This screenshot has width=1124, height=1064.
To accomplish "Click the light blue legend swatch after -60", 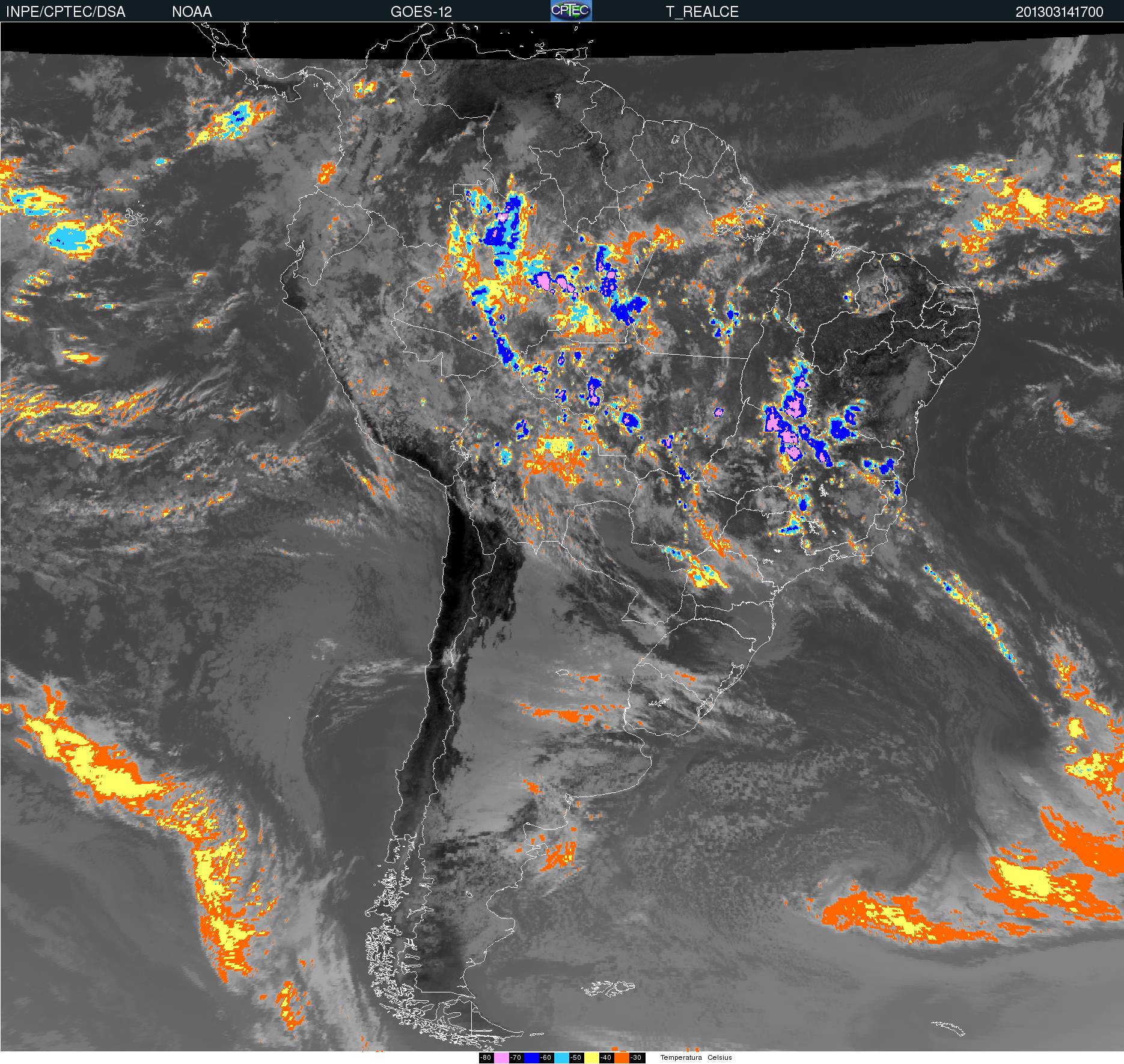I will (561, 1058).
